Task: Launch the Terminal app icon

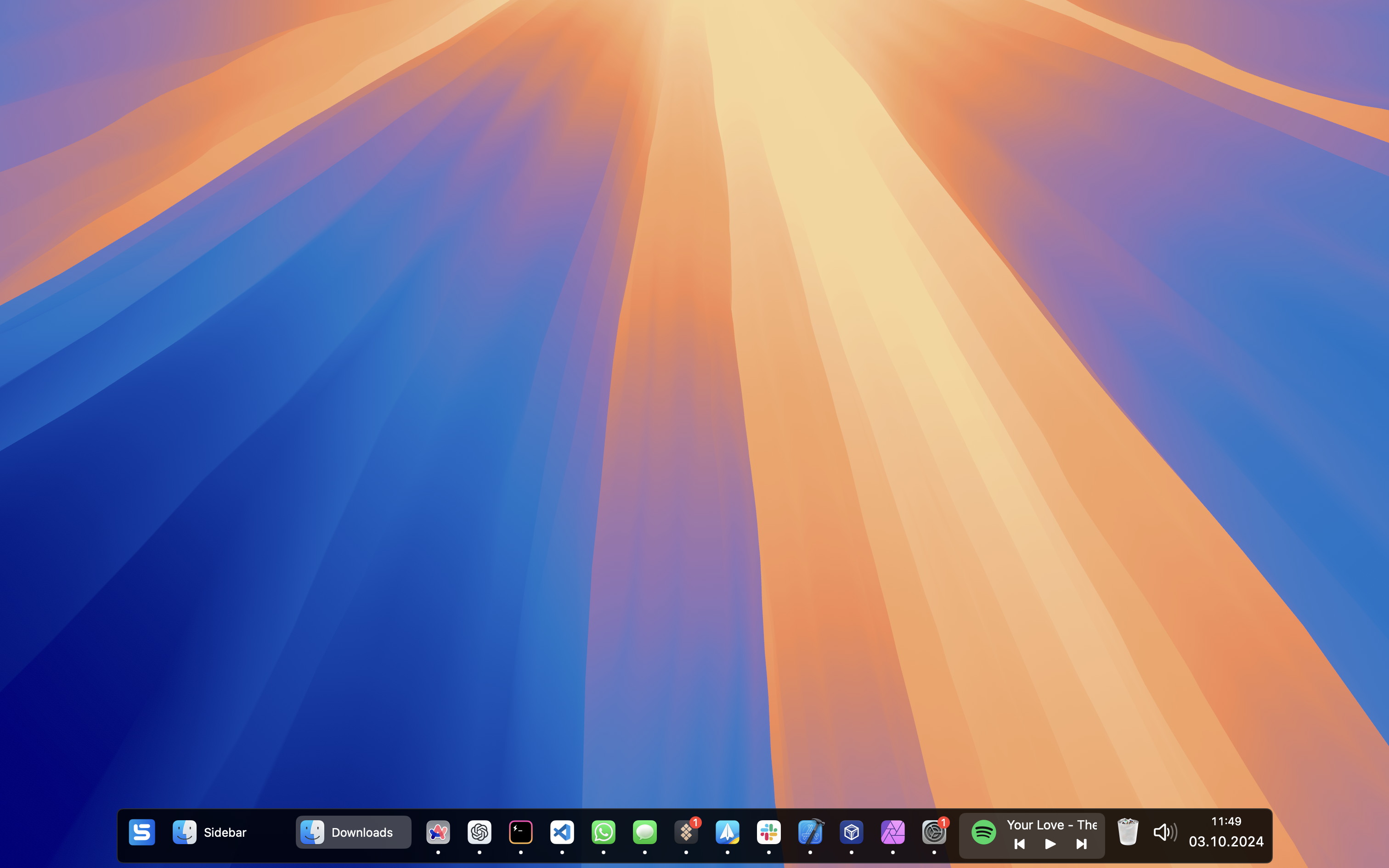Action: pyautogui.click(x=520, y=832)
